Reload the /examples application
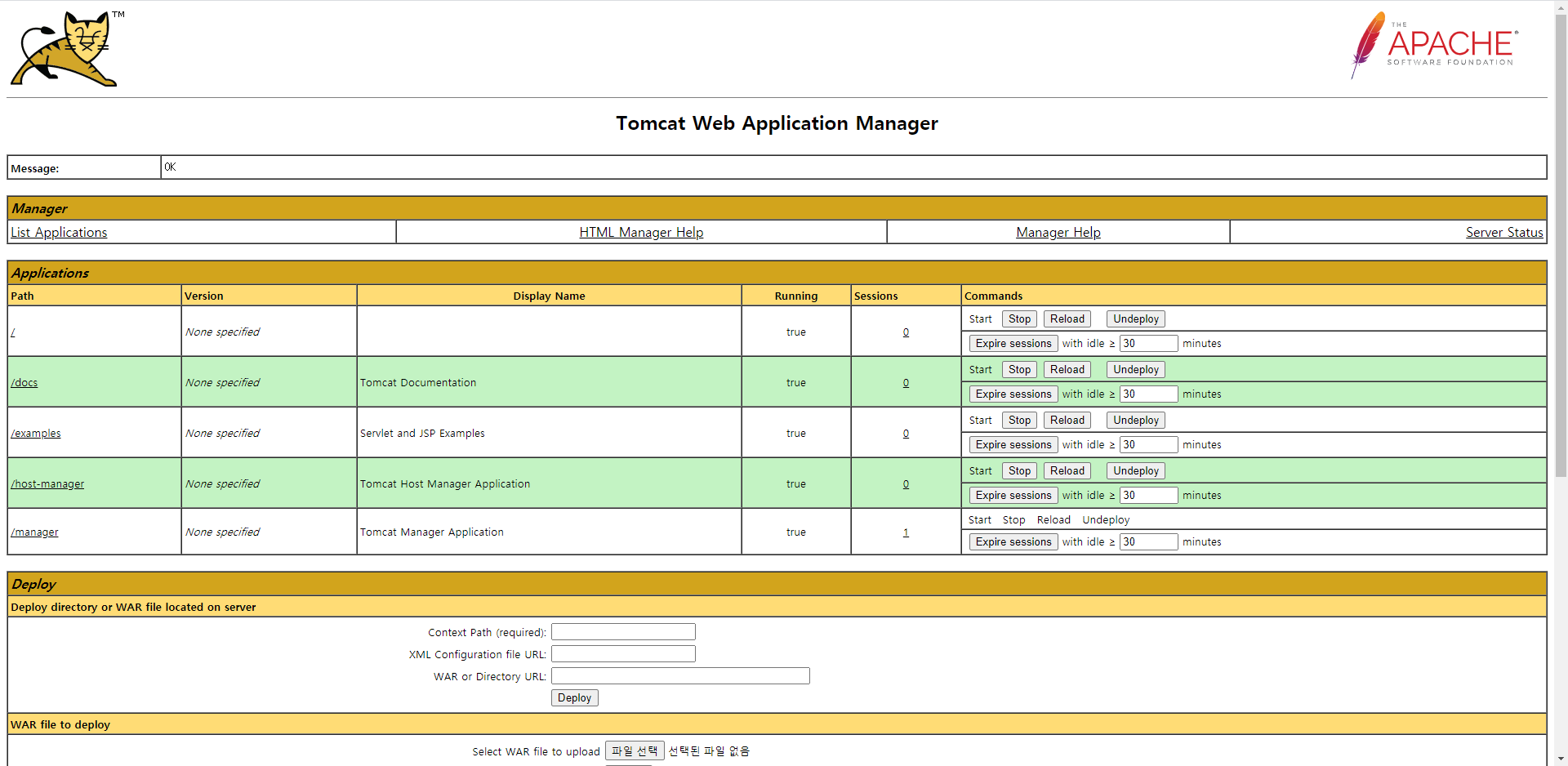Viewport: 1568px width, 766px height. (1067, 421)
